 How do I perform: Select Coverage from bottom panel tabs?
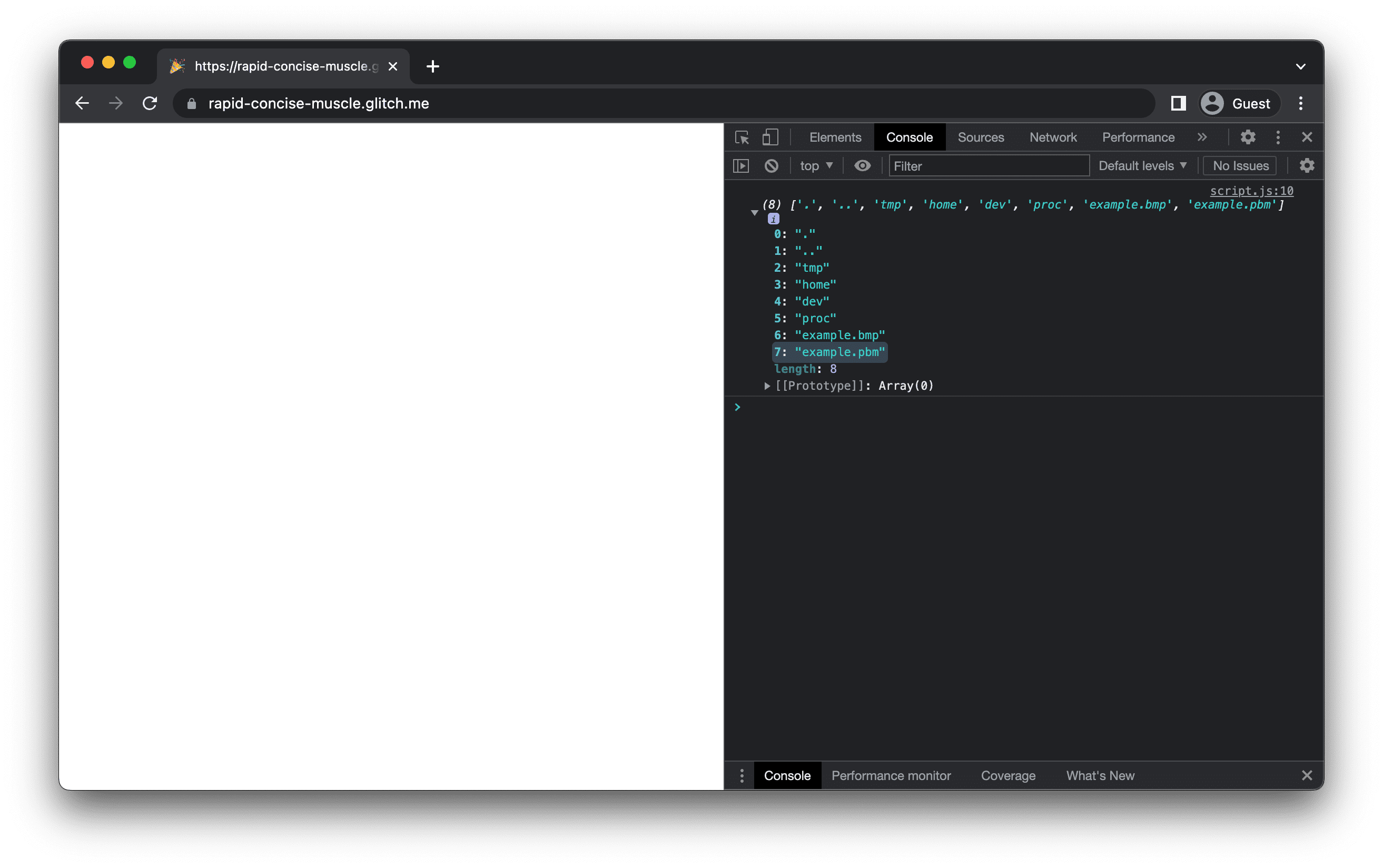click(1009, 775)
